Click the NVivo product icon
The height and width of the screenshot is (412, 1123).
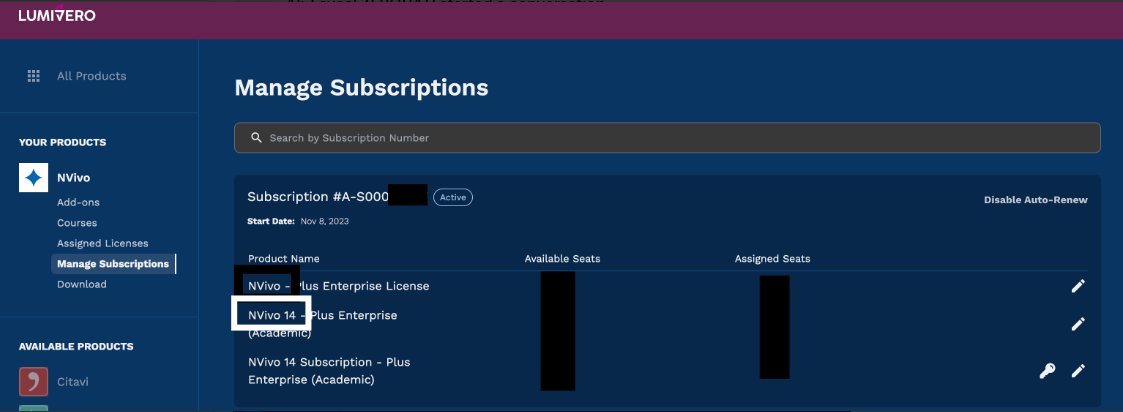click(33, 178)
